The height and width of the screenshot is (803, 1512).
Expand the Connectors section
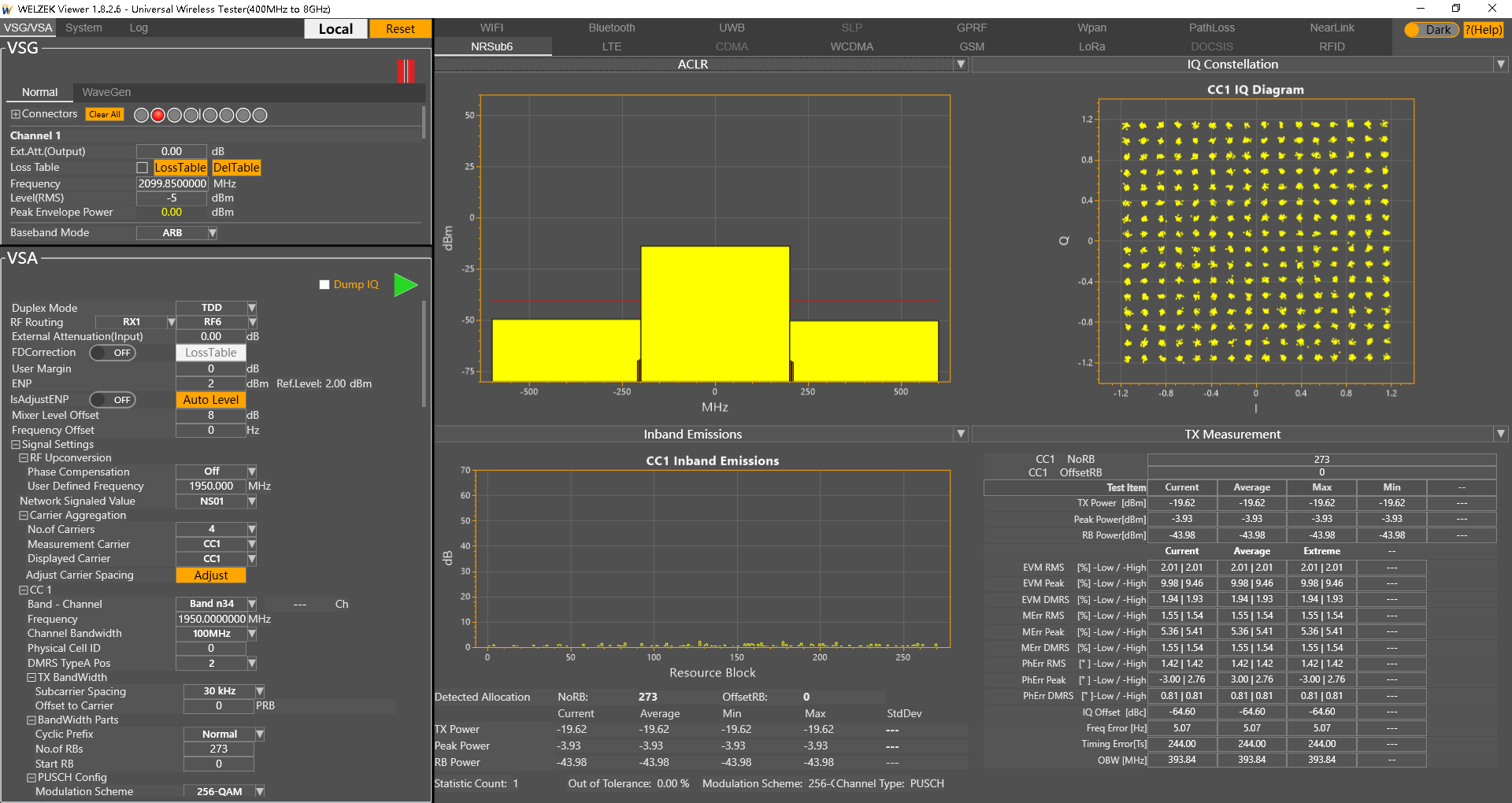pyautogui.click(x=15, y=114)
